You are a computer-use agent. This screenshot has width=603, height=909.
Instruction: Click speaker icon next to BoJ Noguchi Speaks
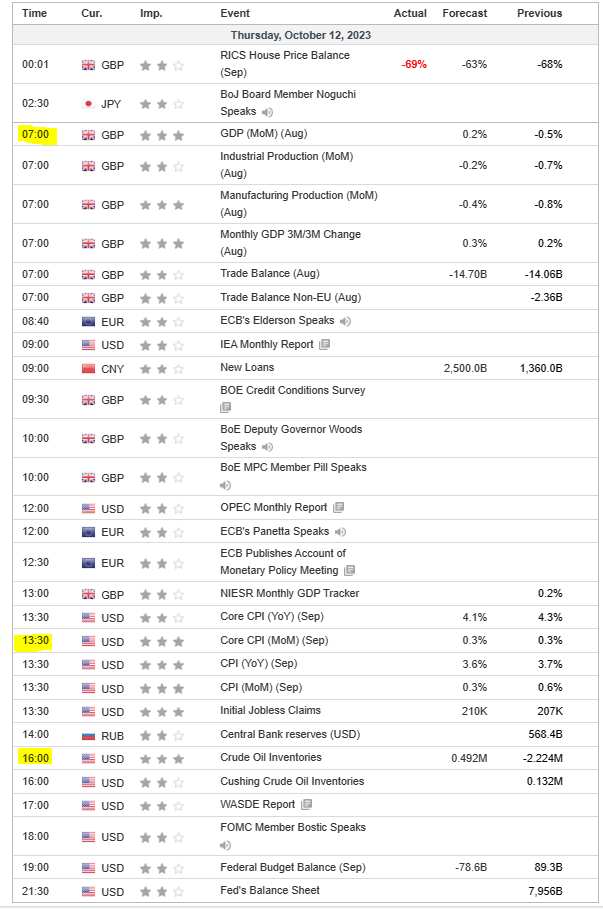(266, 112)
